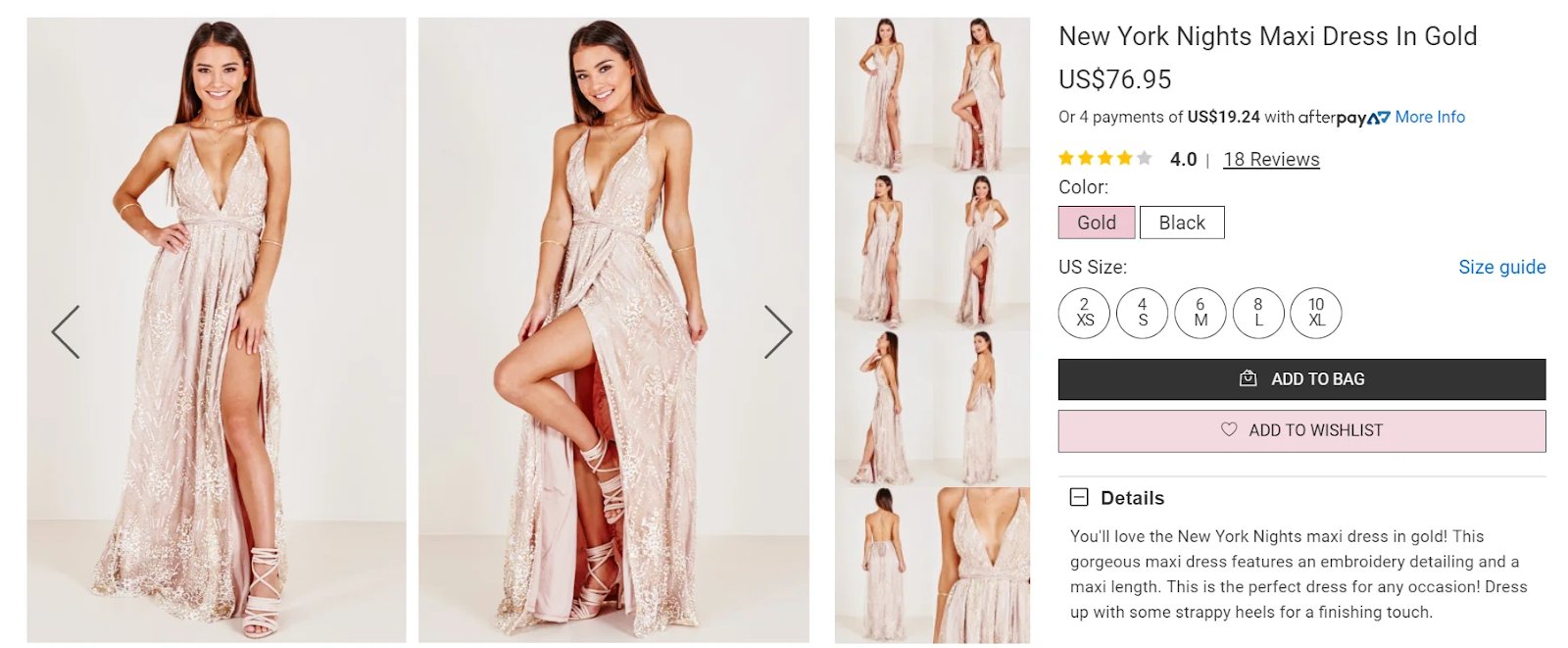This screenshot has width=1568, height=648.
Task: Collapse the Details section minus icon
Action: (1079, 497)
